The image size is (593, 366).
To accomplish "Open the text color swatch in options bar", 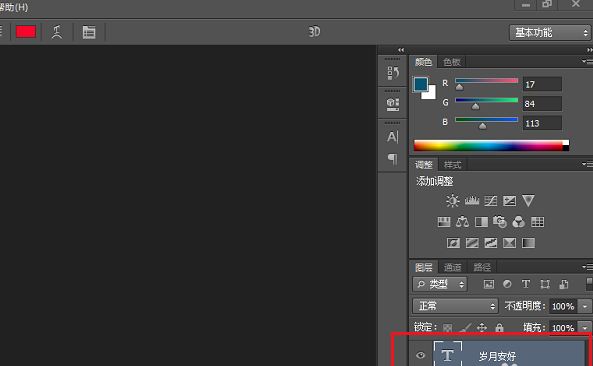I will point(26,32).
